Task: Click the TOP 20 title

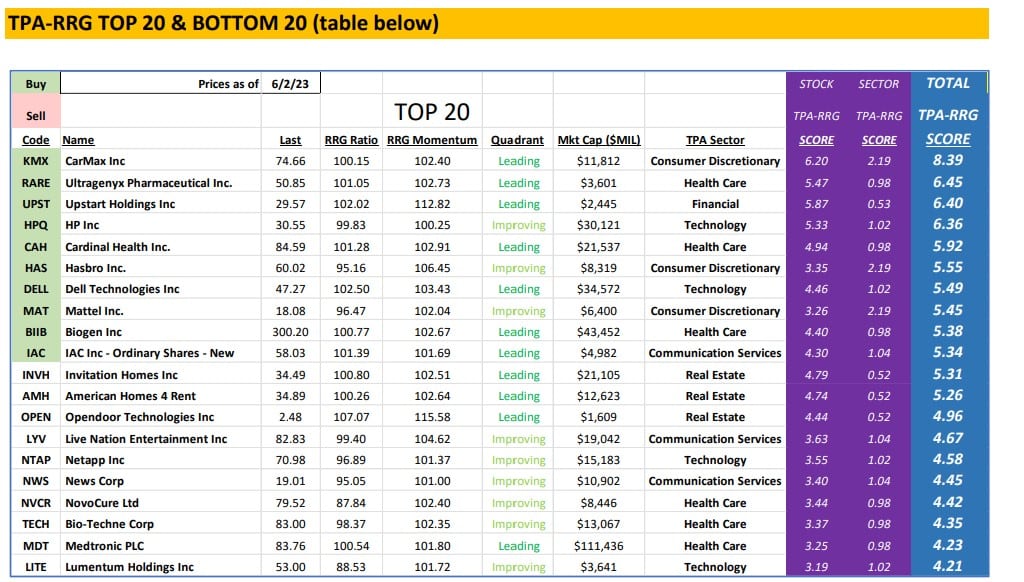Action: (x=432, y=112)
